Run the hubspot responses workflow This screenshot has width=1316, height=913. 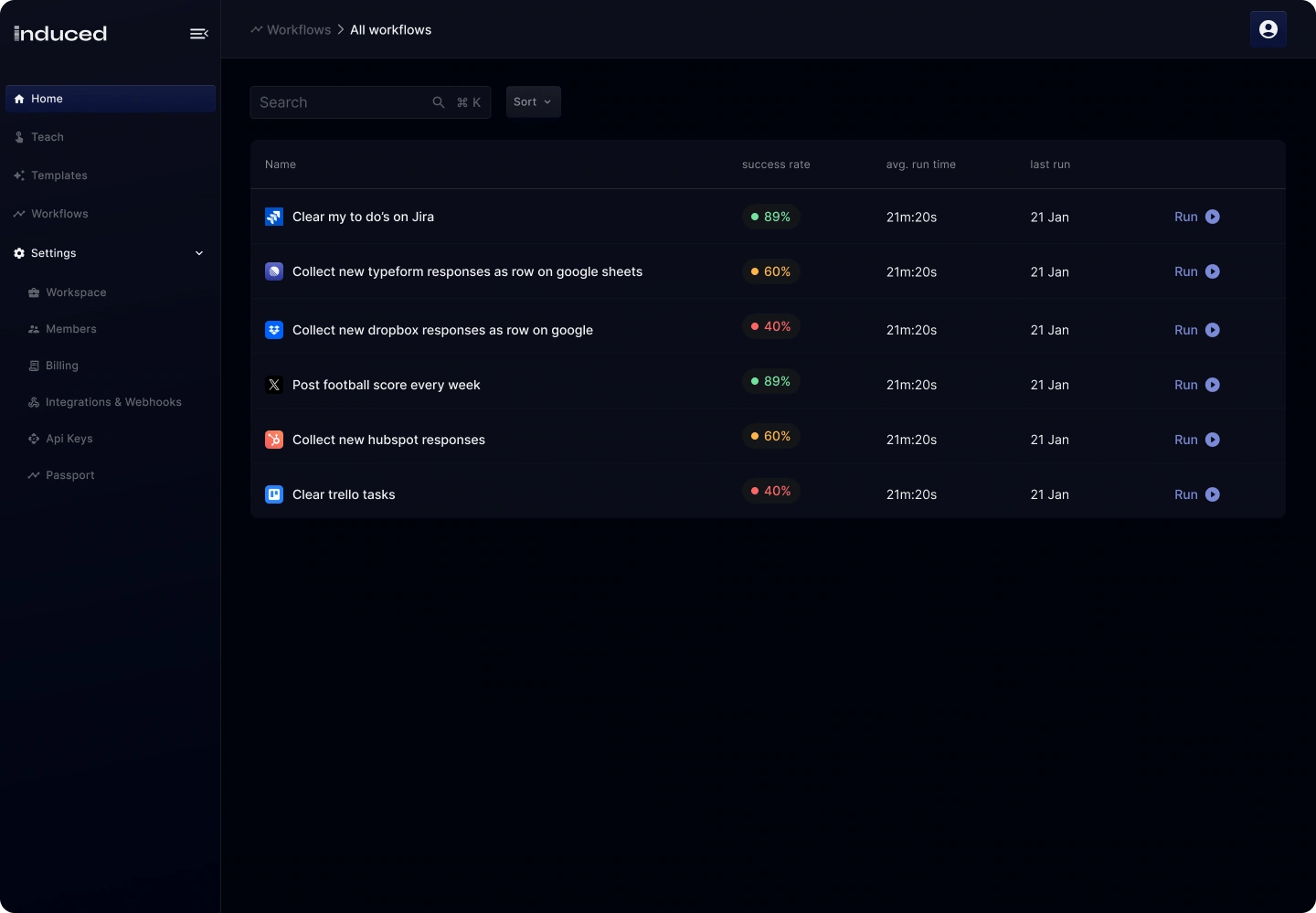pyautogui.click(x=1197, y=440)
